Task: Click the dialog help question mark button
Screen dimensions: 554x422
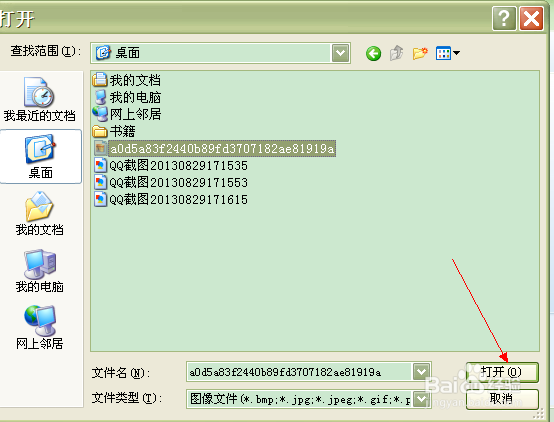Action: [x=504, y=18]
